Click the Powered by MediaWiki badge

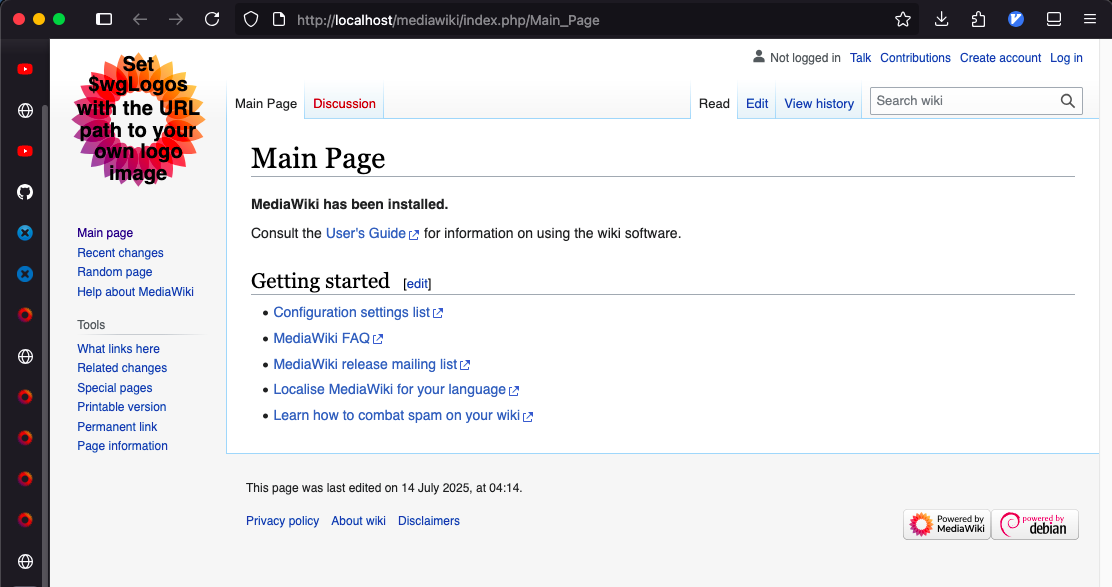click(947, 525)
